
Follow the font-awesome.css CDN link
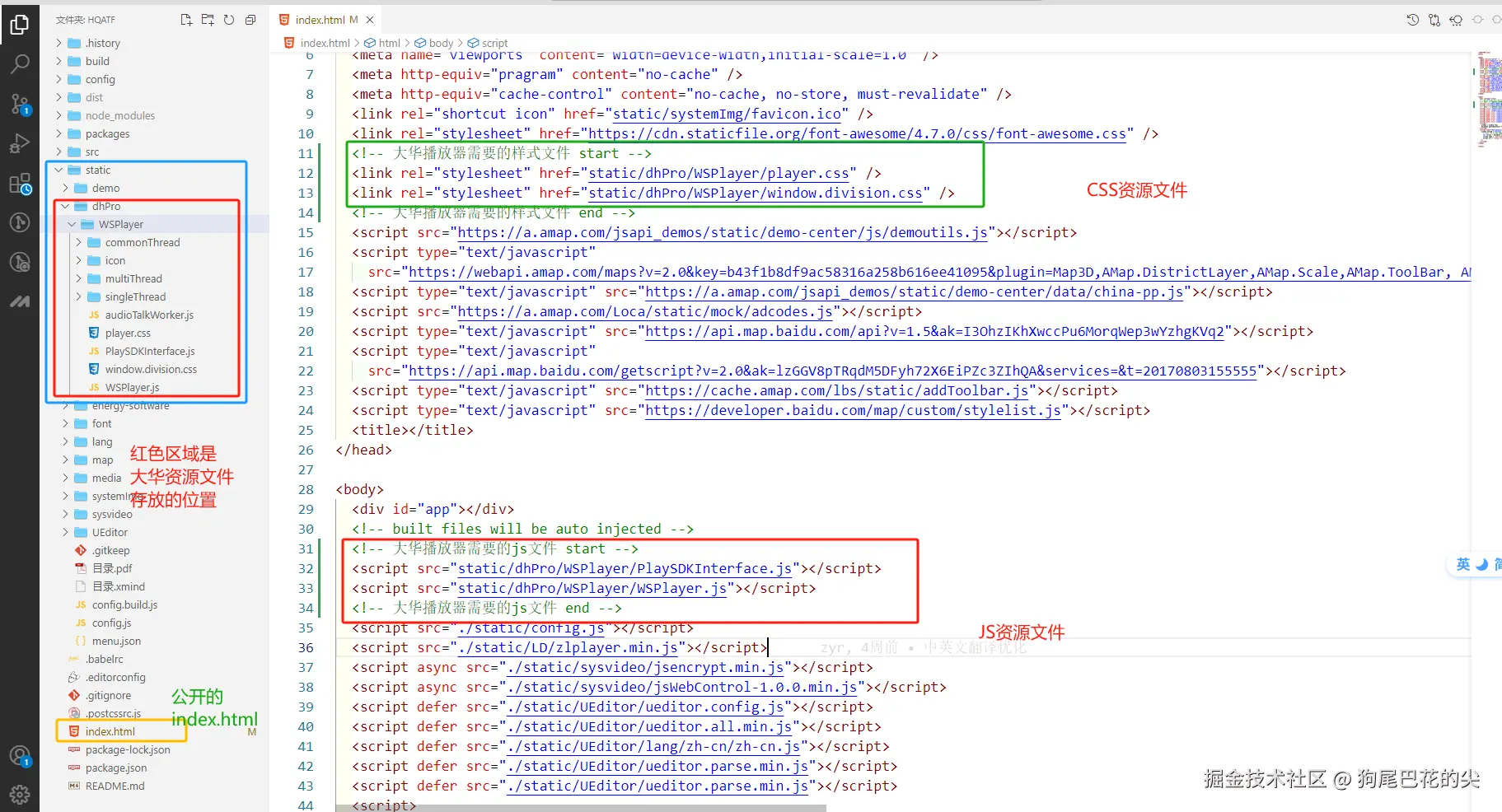pos(858,133)
